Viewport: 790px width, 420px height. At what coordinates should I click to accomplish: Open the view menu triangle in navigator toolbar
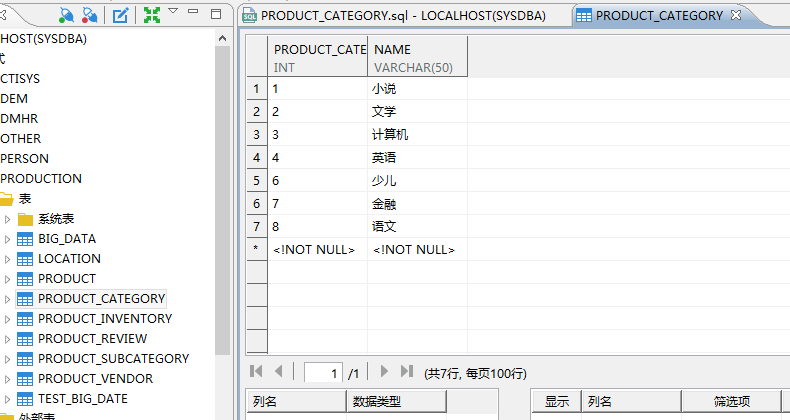point(173,11)
